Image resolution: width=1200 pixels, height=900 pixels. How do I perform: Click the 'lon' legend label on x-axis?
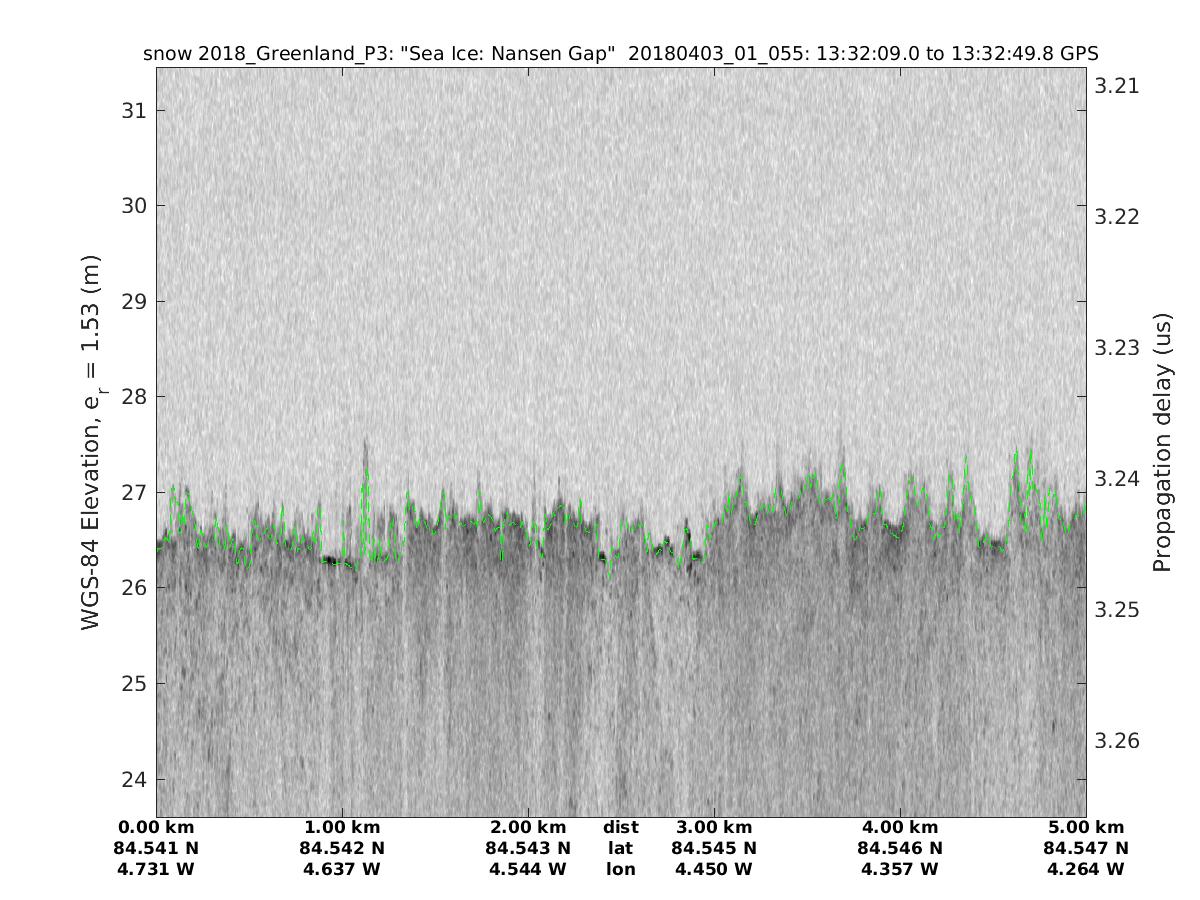coord(620,869)
